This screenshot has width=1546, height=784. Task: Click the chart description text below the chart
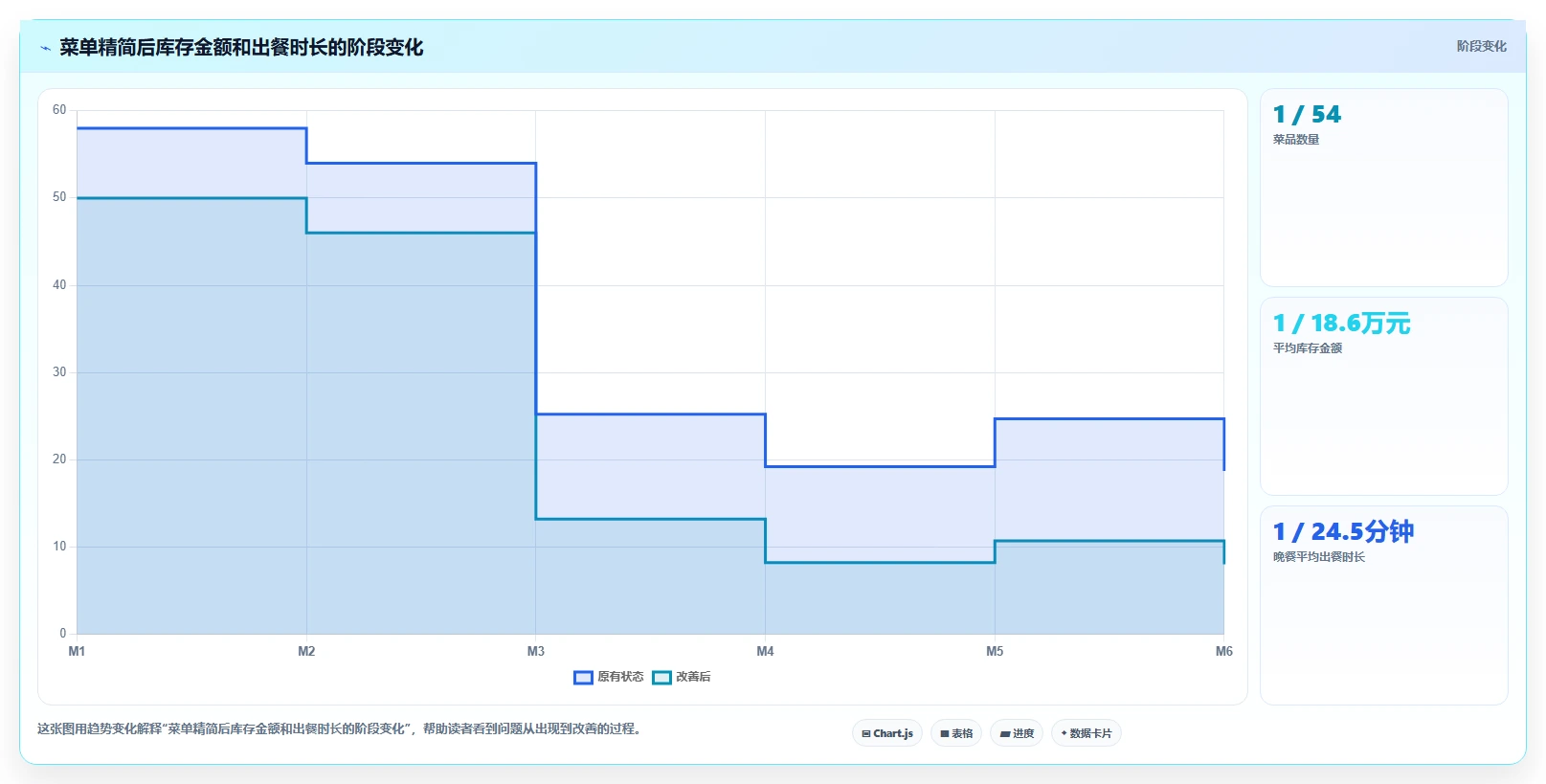click(x=341, y=728)
